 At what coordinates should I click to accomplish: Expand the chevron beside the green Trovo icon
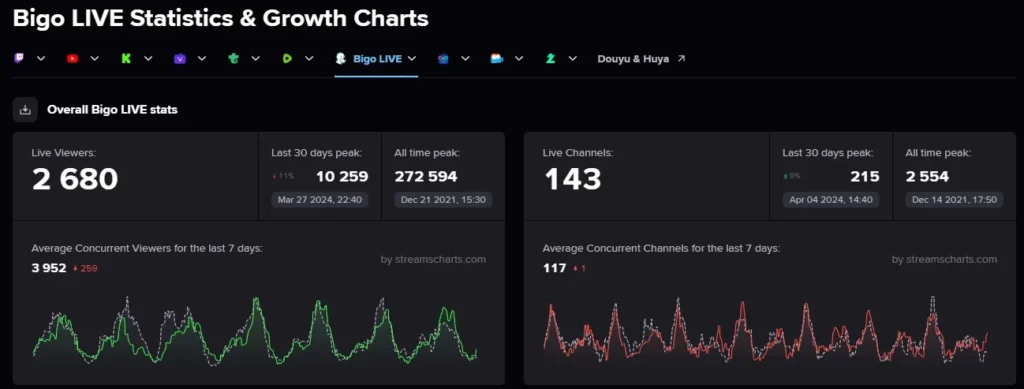click(x=255, y=58)
